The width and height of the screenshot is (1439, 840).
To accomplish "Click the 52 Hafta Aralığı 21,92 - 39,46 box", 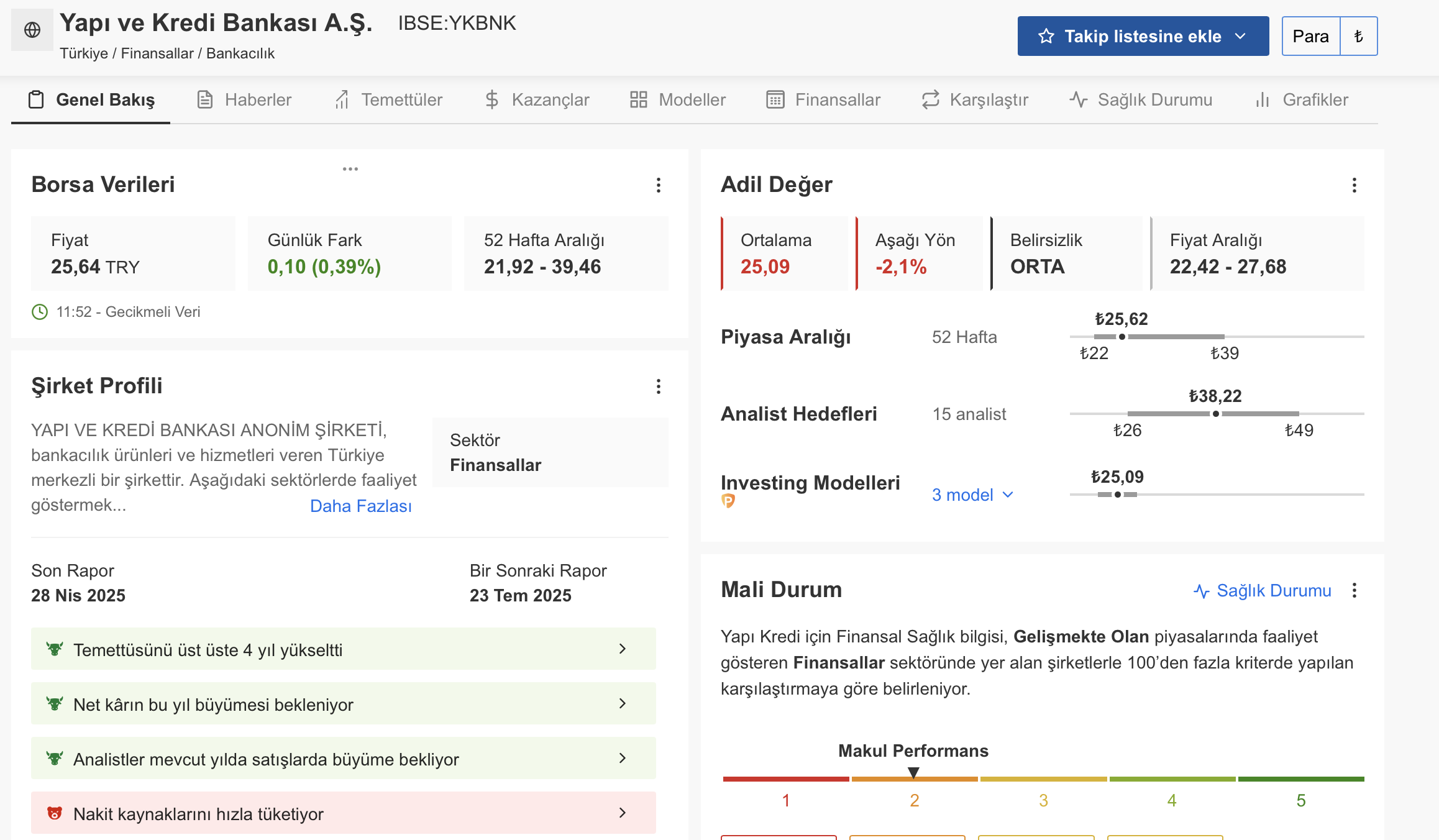I will (566, 253).
